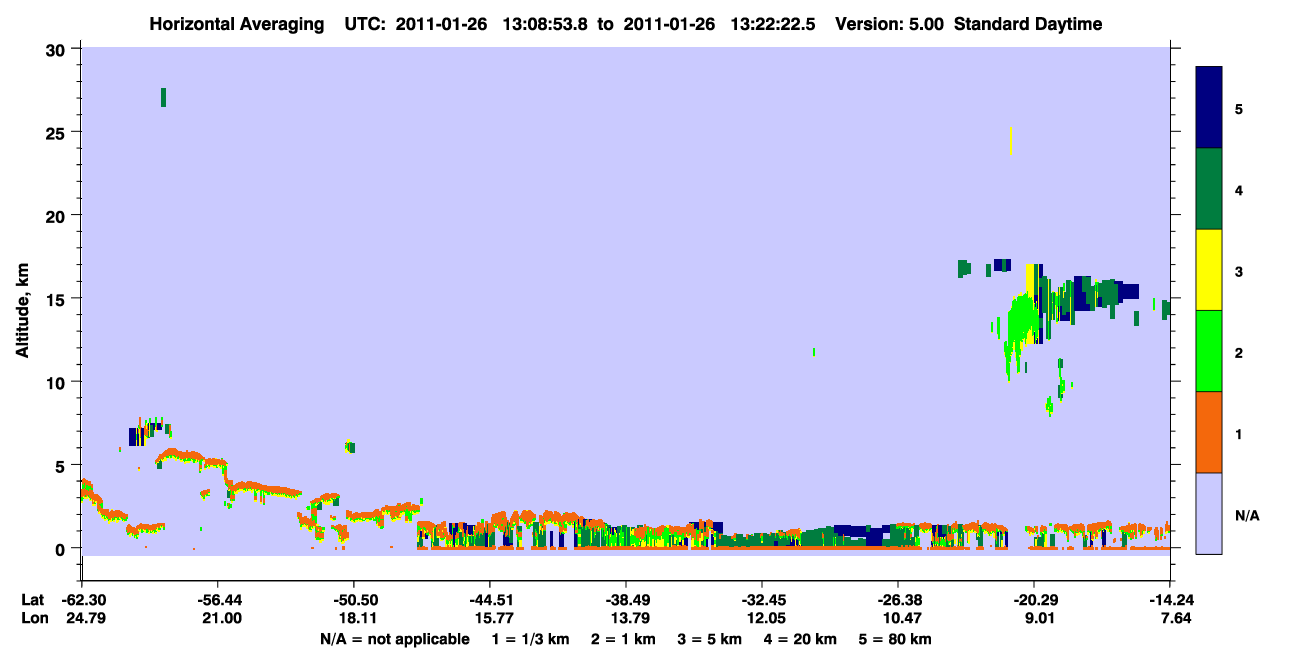The width and height of the screenshot is (1300, 667).
Task: Click the latitude value -26.38
Action: coord(898,600)
